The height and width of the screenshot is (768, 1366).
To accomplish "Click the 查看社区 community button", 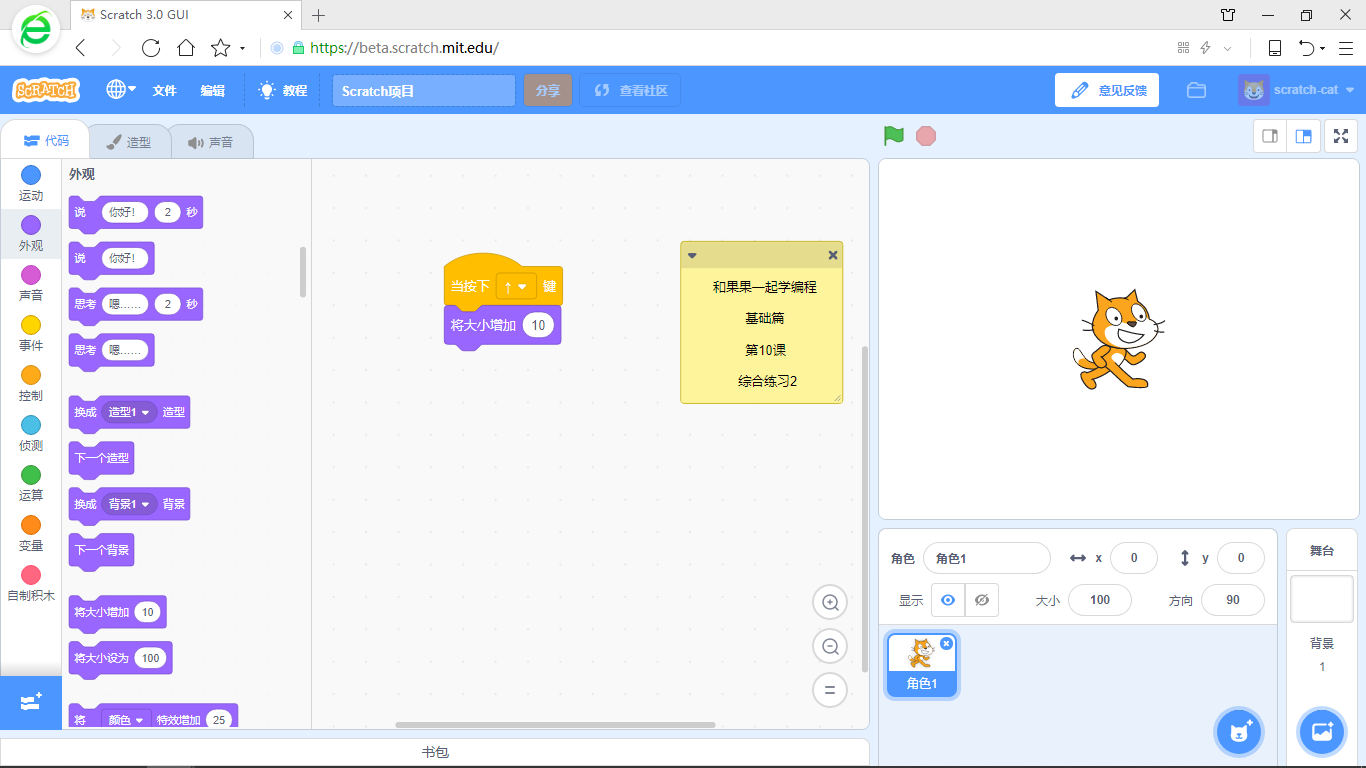I will point(630,90).
